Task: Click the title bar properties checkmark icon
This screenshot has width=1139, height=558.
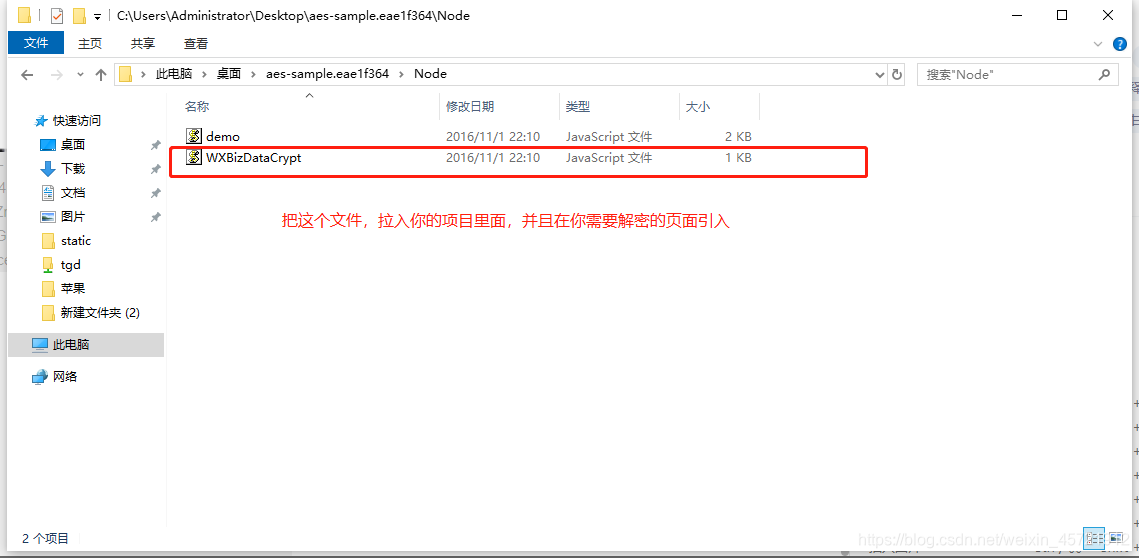Action: pyautogui.click(x=57, y=15)
